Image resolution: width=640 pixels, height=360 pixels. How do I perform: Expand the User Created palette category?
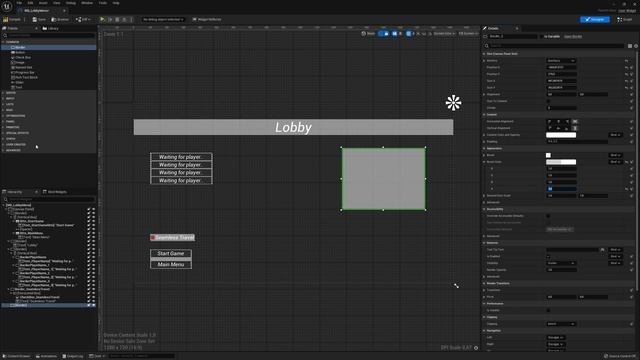[x=3, y=144]
